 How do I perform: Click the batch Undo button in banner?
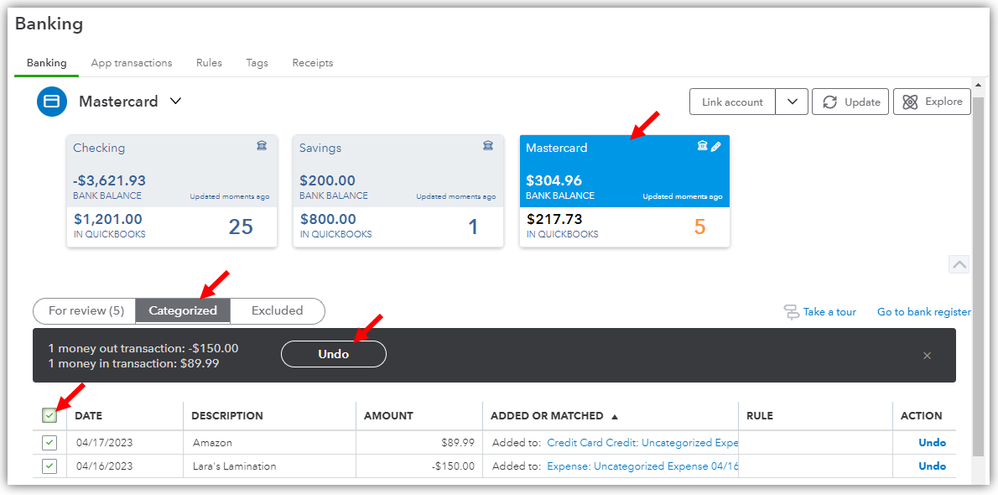tap(334, 354)
